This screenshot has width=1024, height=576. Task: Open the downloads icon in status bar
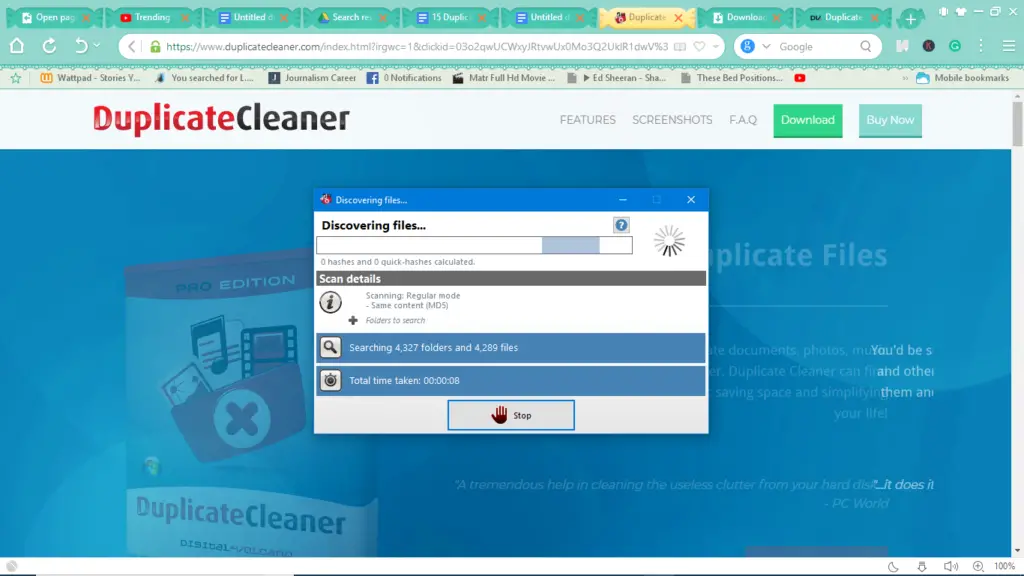click(921, 566)
